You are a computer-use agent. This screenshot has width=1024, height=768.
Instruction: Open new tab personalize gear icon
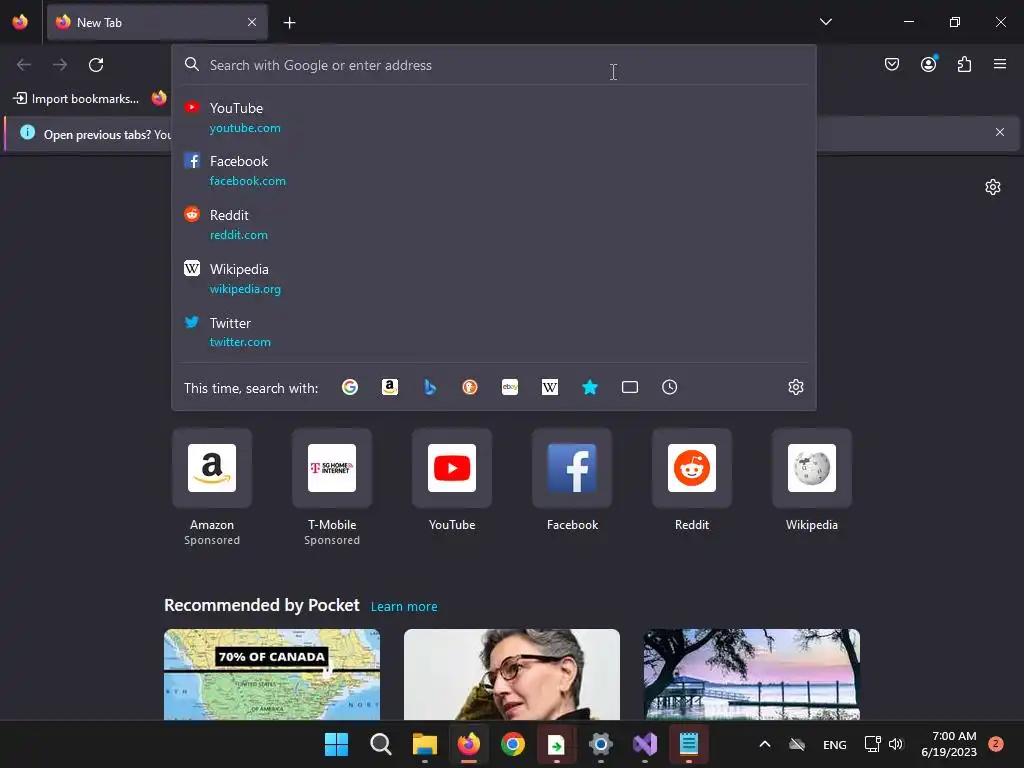tap(993, 187)
